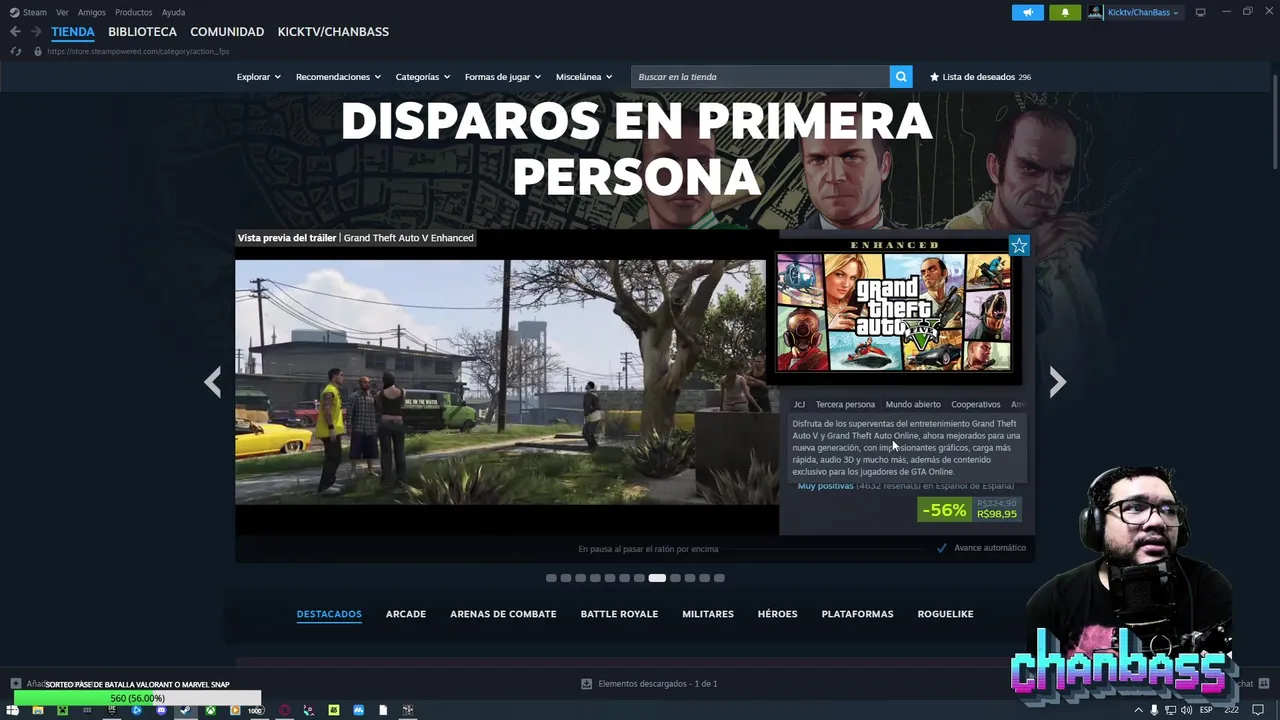Open Kicktv/ChanBass account dropdown
The height and width of the screenshot is (720, 1280).
click(x=1135, y=12)
